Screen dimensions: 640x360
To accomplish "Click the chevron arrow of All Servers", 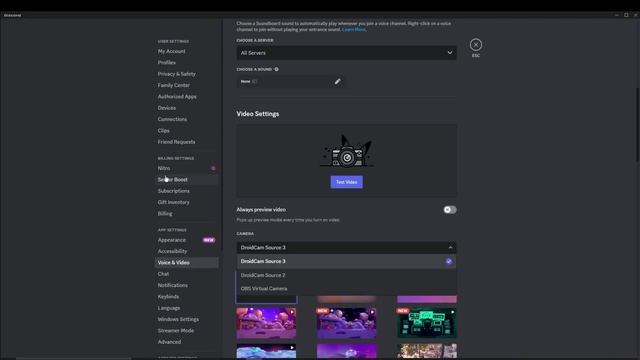I will [x=450, y=53].
